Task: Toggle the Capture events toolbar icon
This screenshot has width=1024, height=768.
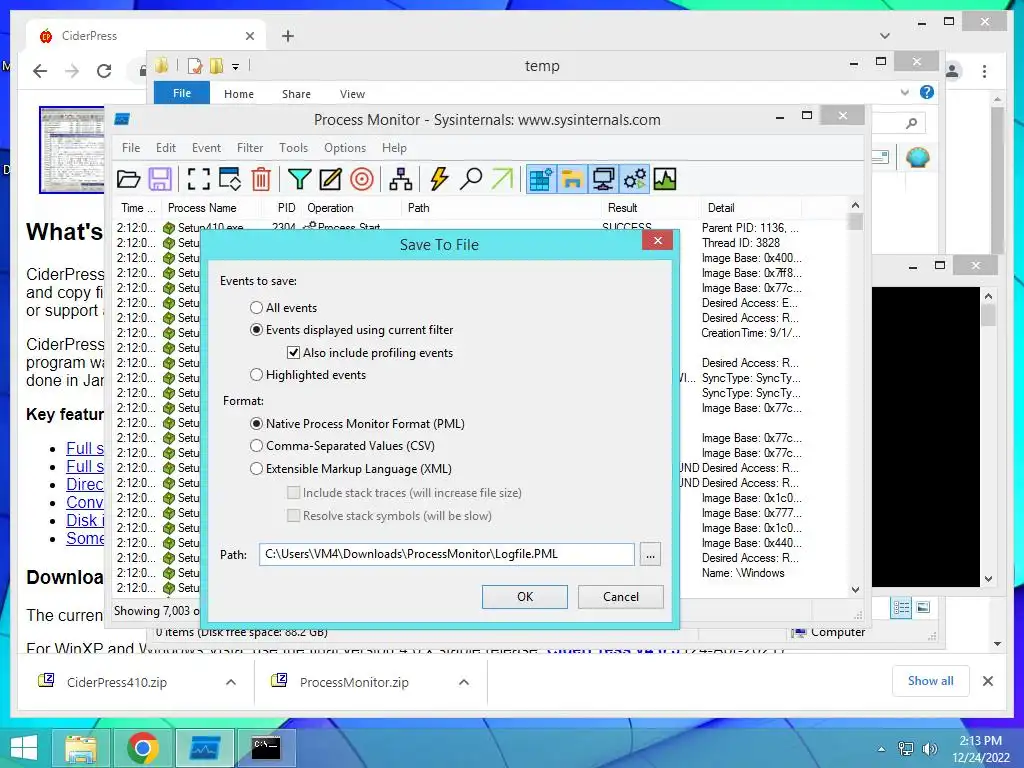Action: point(199,179)
